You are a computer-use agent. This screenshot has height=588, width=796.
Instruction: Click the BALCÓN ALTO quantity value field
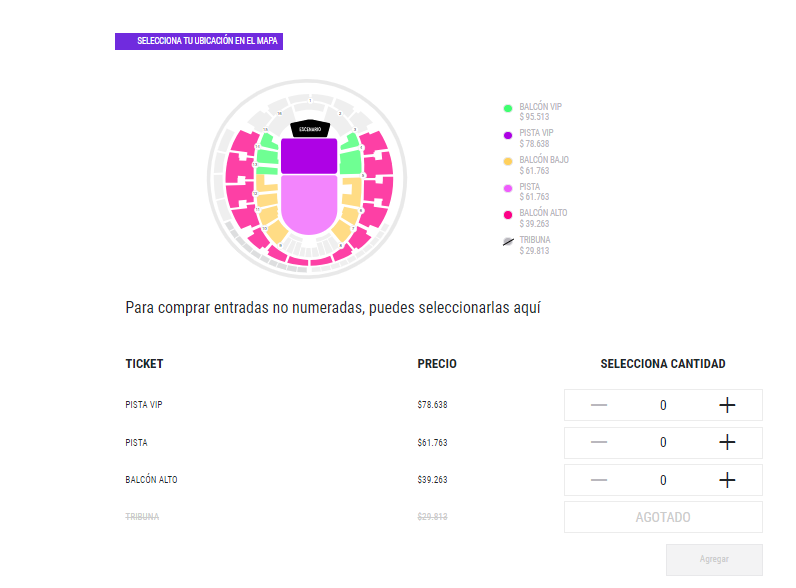663,480
